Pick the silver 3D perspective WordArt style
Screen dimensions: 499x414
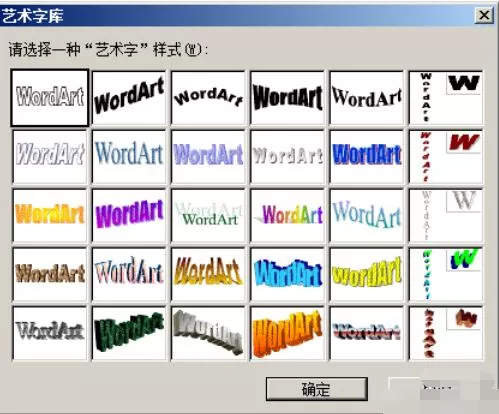[208, 333]
